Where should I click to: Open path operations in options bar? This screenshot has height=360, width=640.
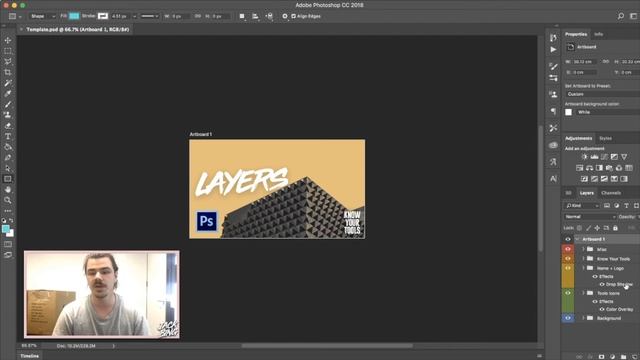point(242,16)
